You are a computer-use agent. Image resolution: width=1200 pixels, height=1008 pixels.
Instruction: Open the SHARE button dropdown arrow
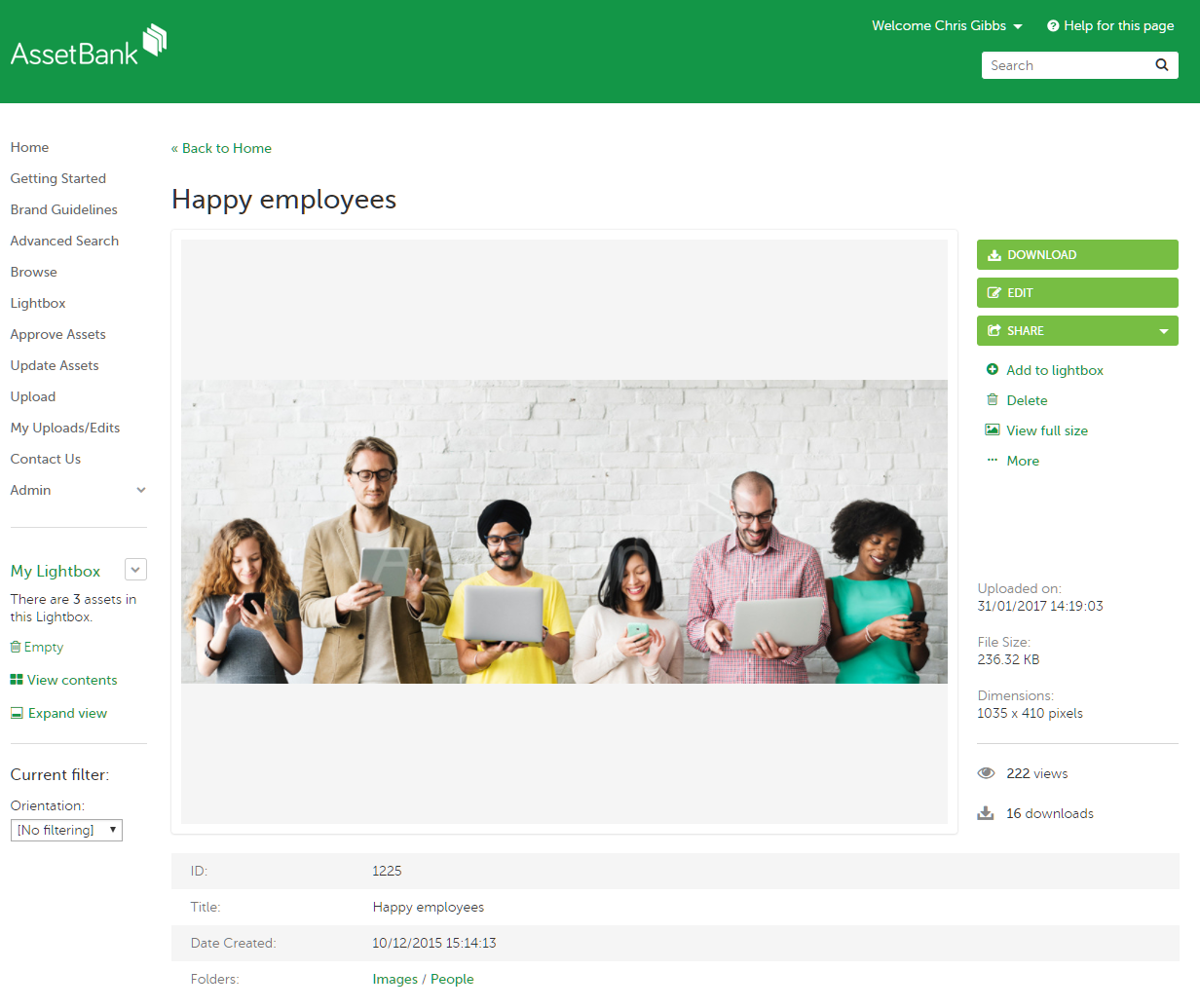(x=1164, y=331)
